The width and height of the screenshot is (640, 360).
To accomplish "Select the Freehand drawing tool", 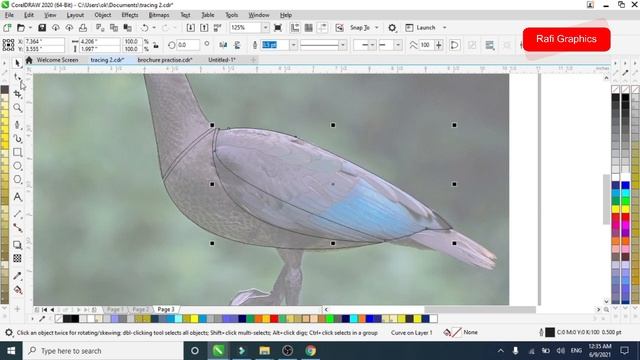I will [x=18, y=124].
